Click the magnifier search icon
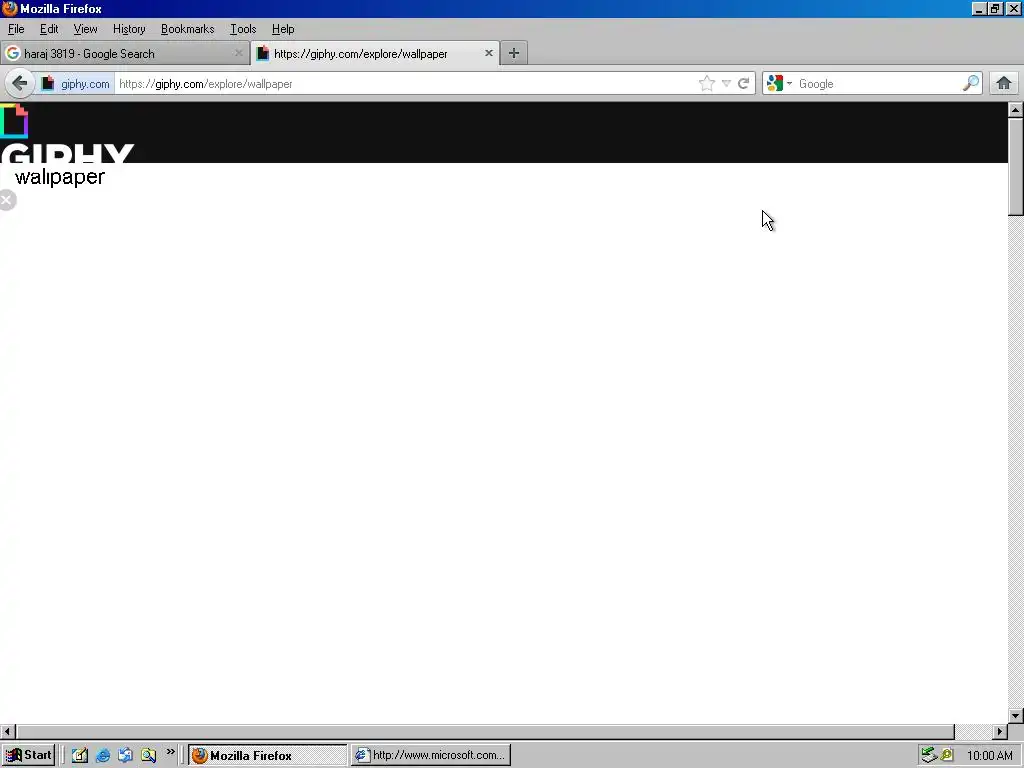Viewport: 1024px width, 768px height. pyautogui.click(x=971, y=84)
